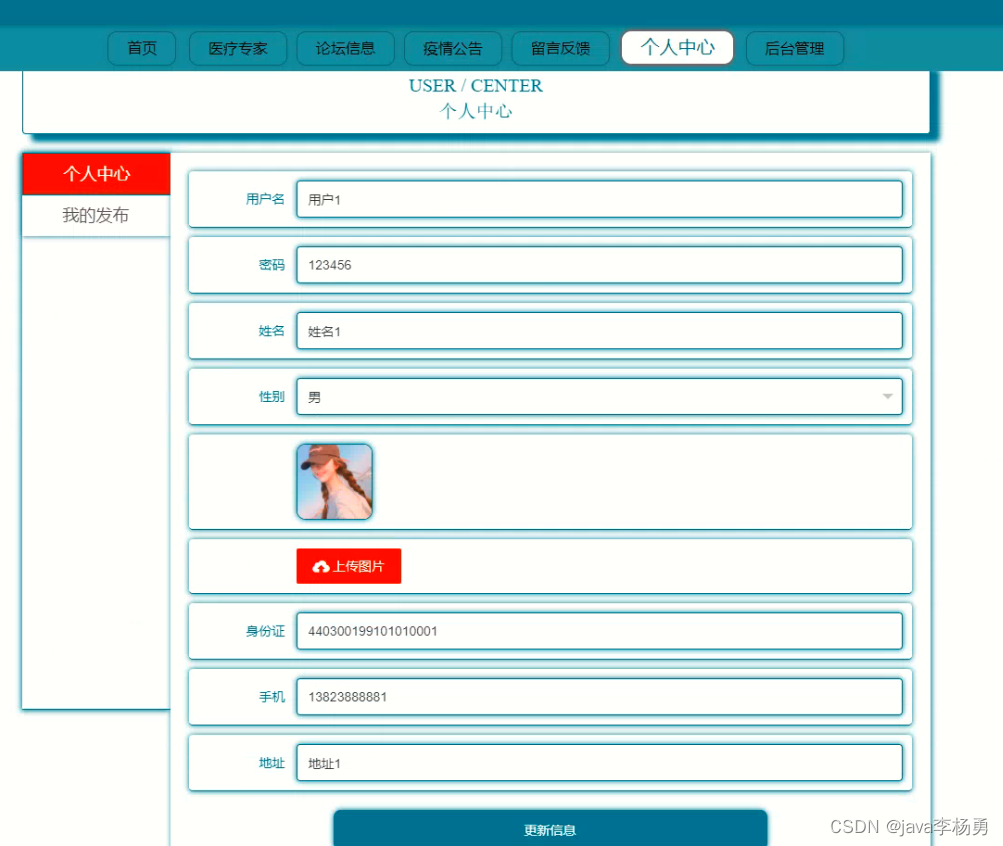Click the 姓名 input field
1003x846 pixels.
[x=599, y=331]
